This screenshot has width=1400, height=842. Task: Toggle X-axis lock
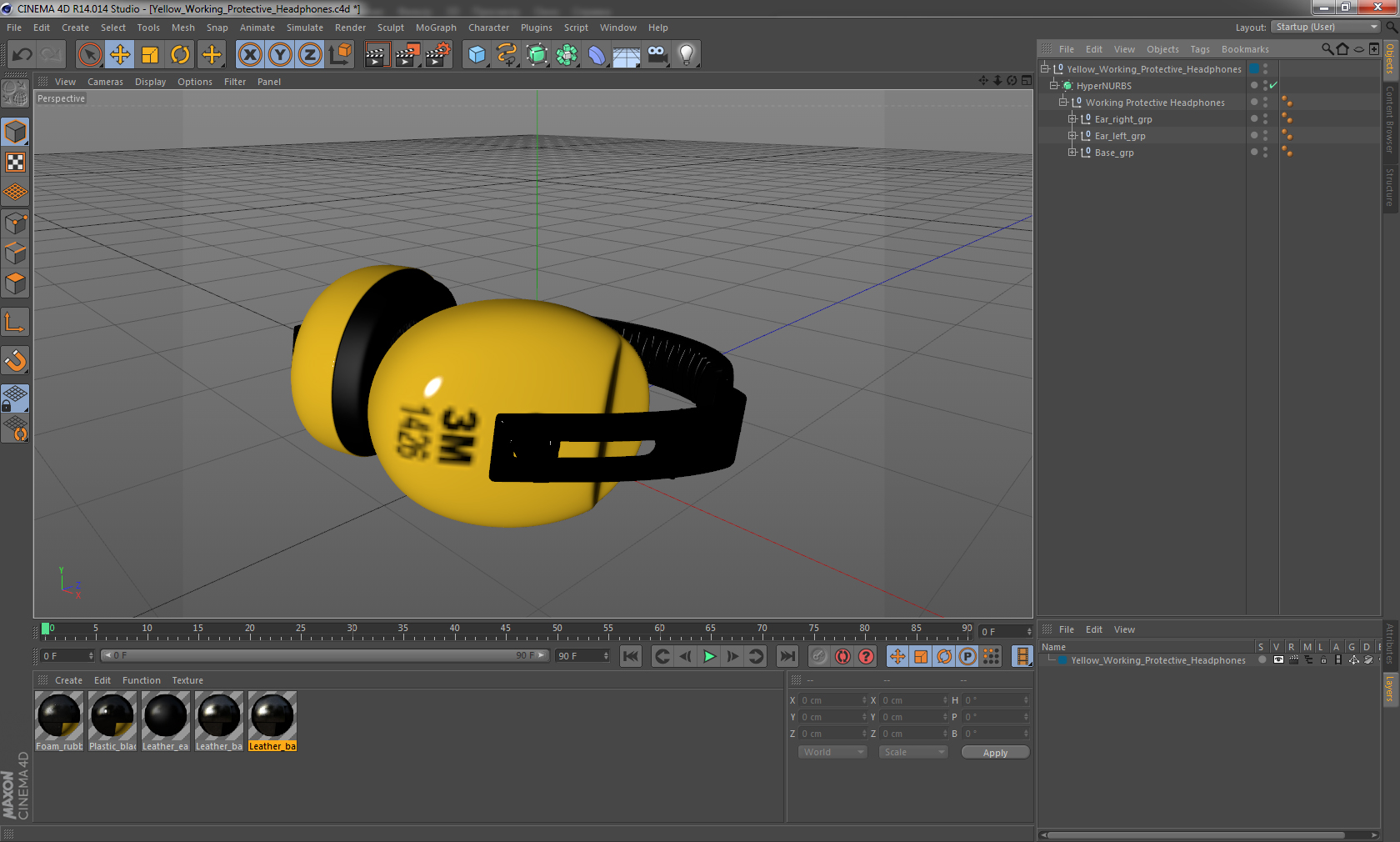pos(250,55)
